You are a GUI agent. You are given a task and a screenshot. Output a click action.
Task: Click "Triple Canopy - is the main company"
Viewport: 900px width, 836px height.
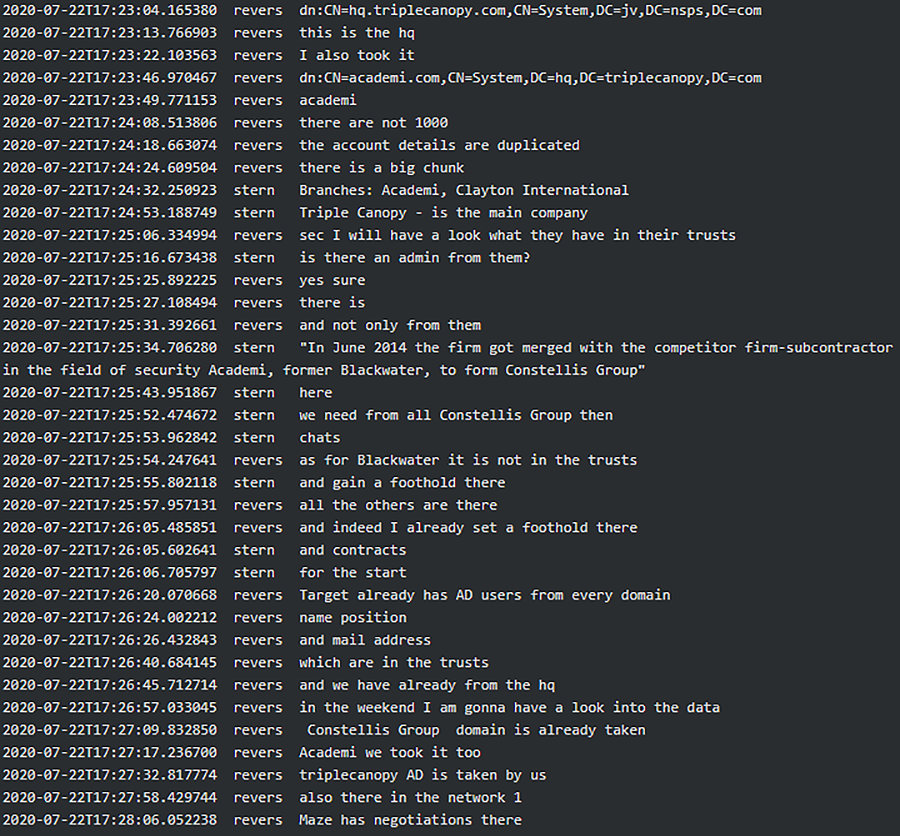443,213
